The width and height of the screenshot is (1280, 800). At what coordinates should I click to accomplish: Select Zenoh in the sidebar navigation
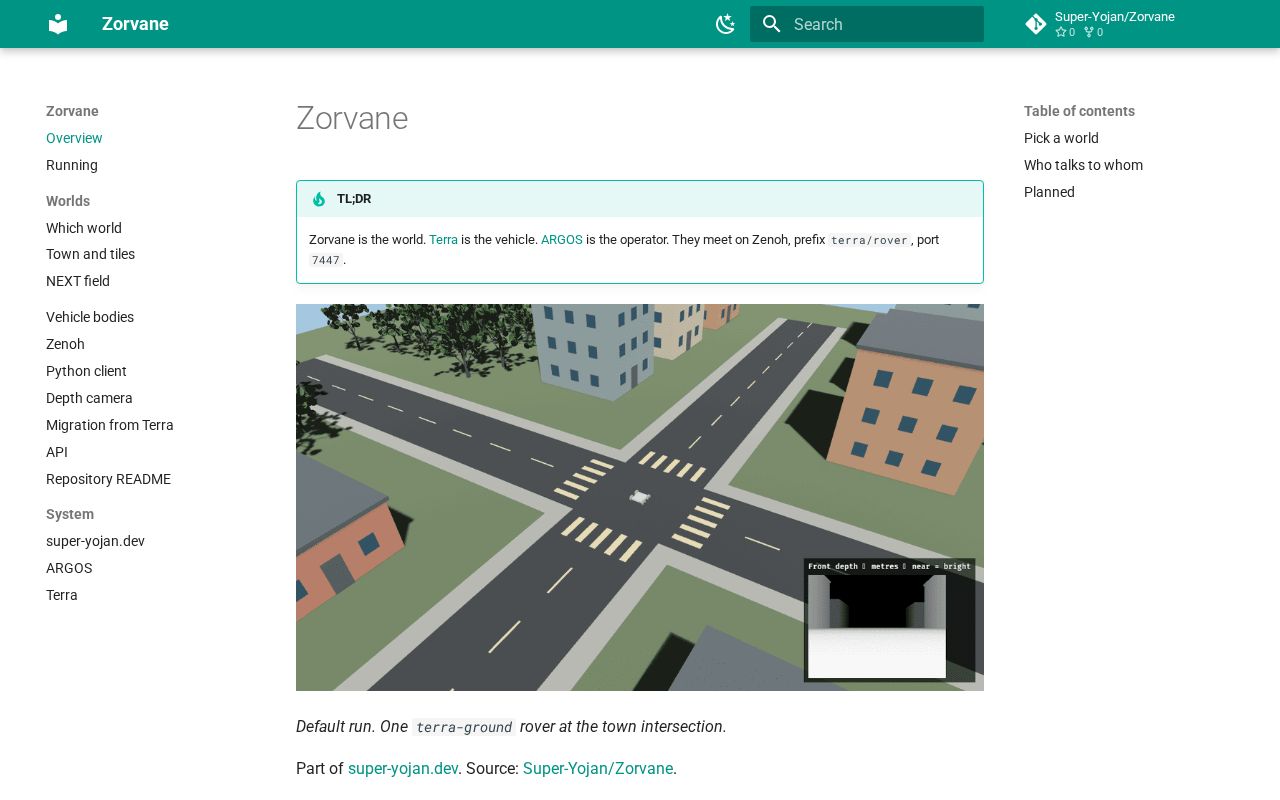(65, 344)
